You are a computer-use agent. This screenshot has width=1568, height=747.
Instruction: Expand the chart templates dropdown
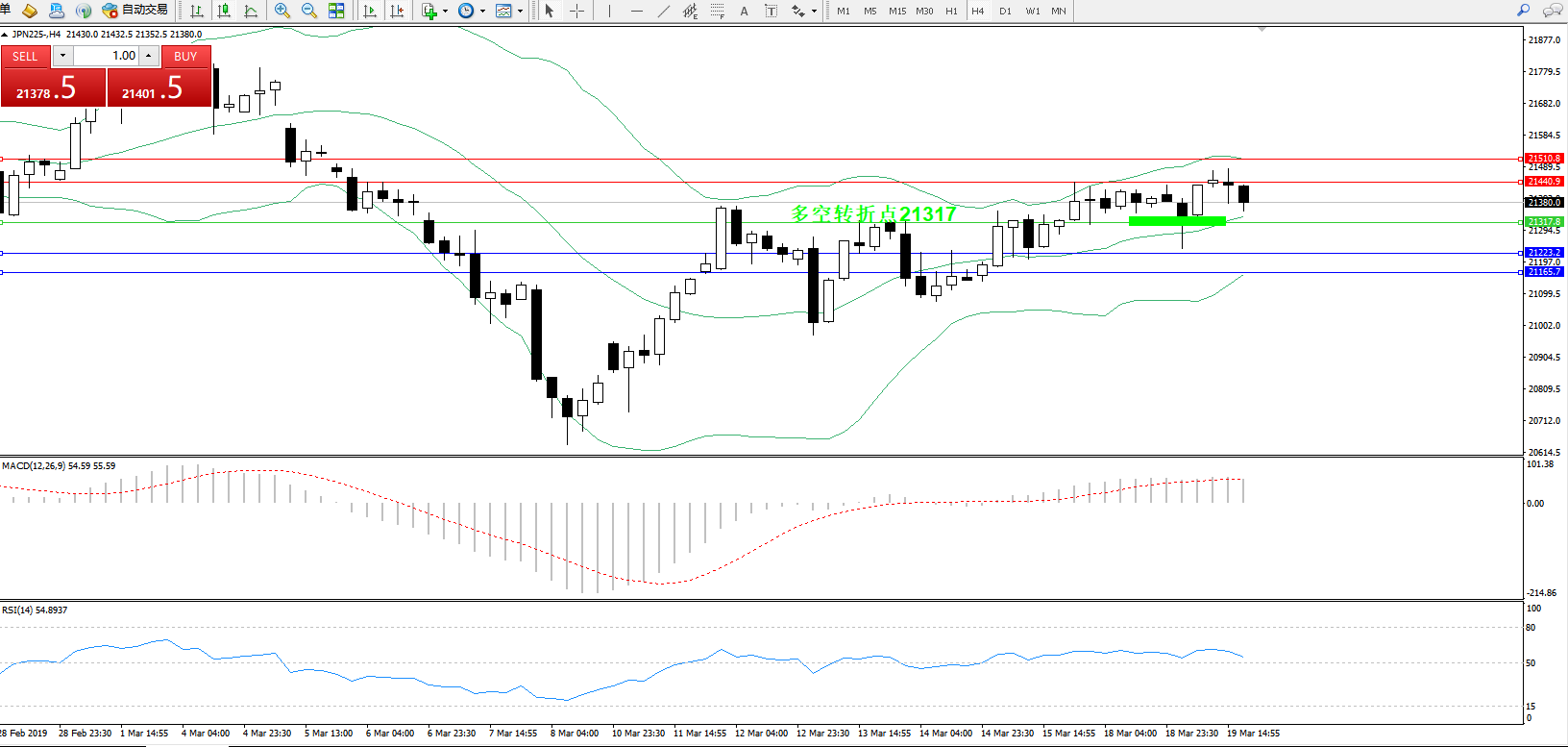[520, 12]
